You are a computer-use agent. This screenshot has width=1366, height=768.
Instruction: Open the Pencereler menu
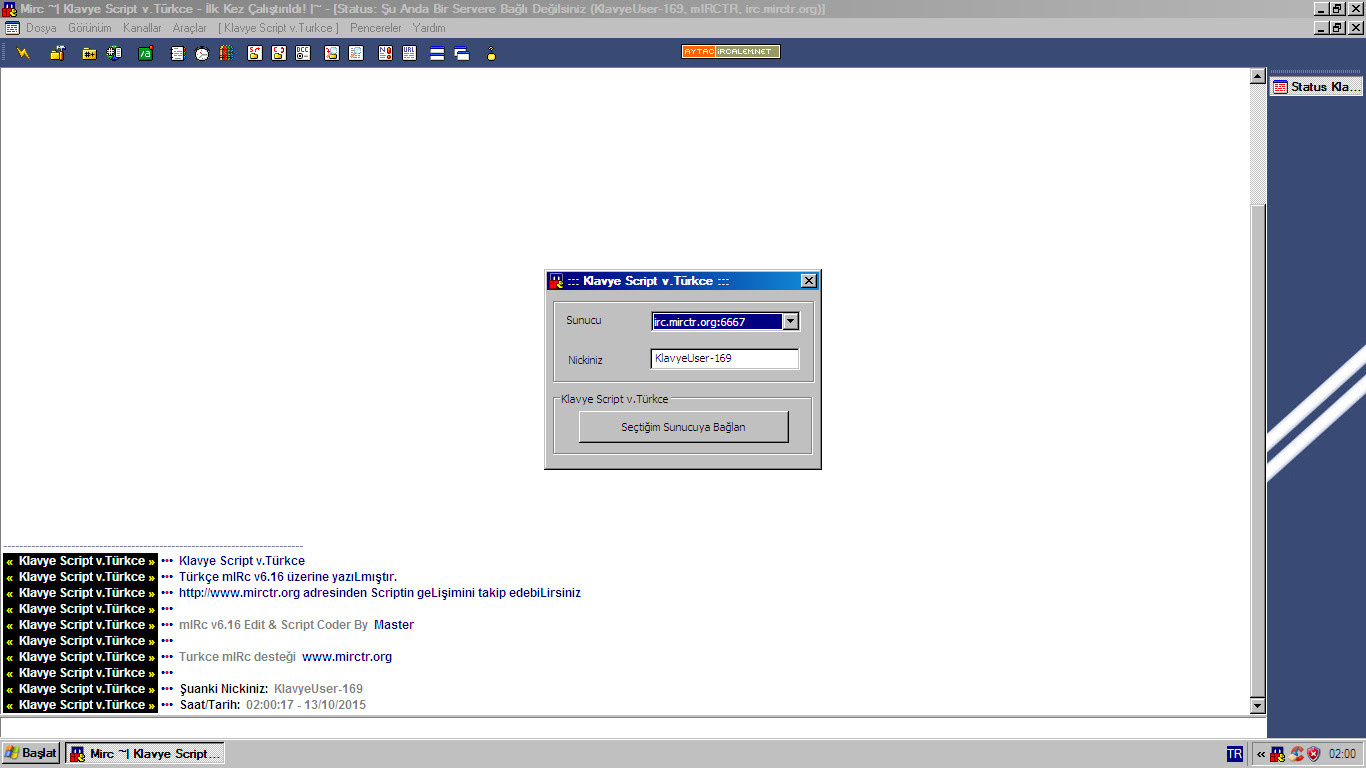pyautogui.click(x=376, y=28)
